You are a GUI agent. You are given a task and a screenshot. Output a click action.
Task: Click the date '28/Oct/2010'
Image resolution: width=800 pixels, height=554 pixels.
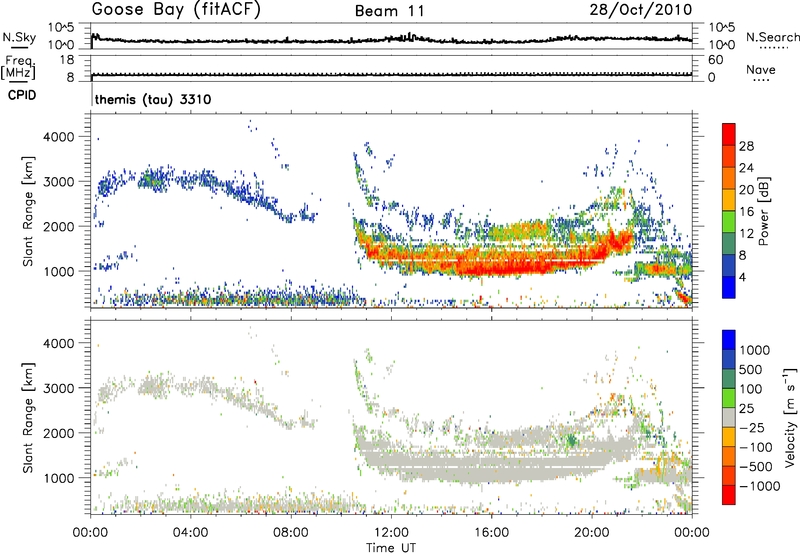641,10
